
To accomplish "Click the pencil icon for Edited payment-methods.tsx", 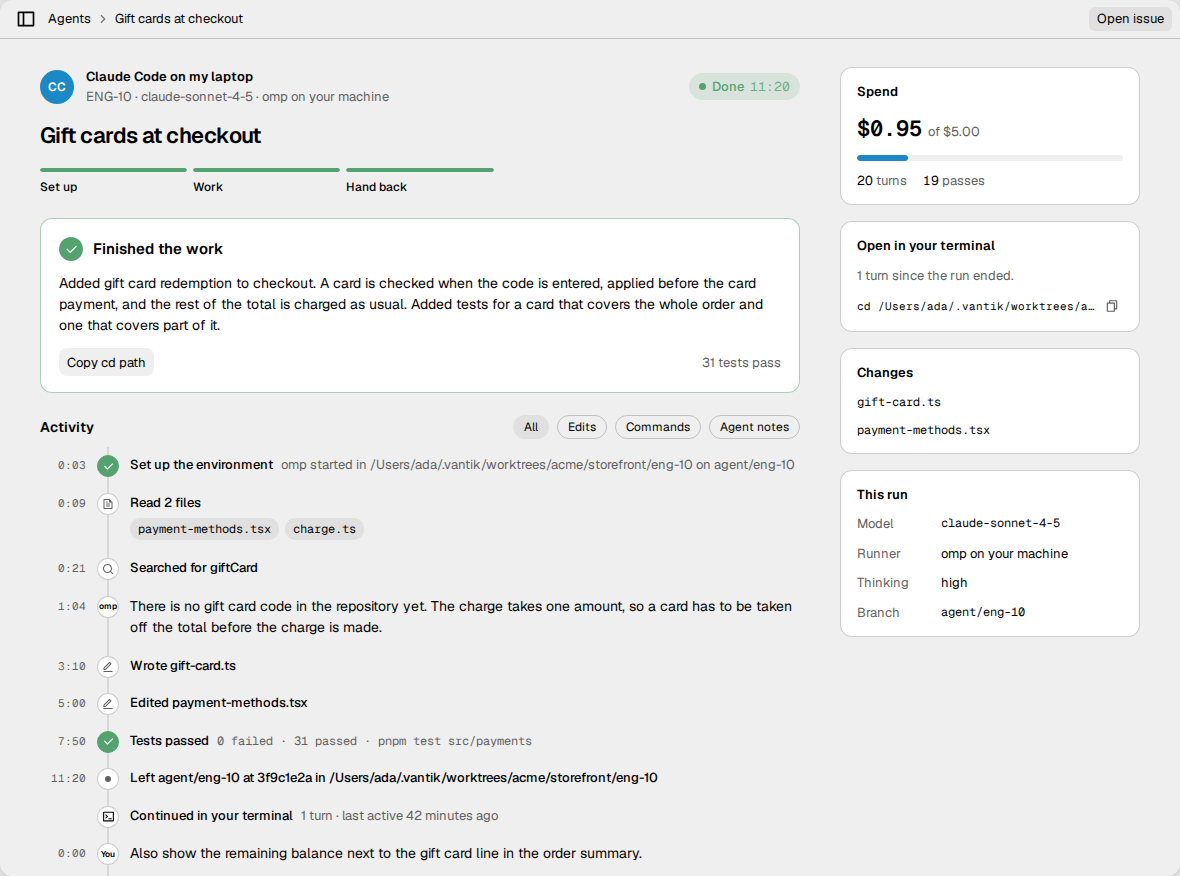I will coord(108,704).
